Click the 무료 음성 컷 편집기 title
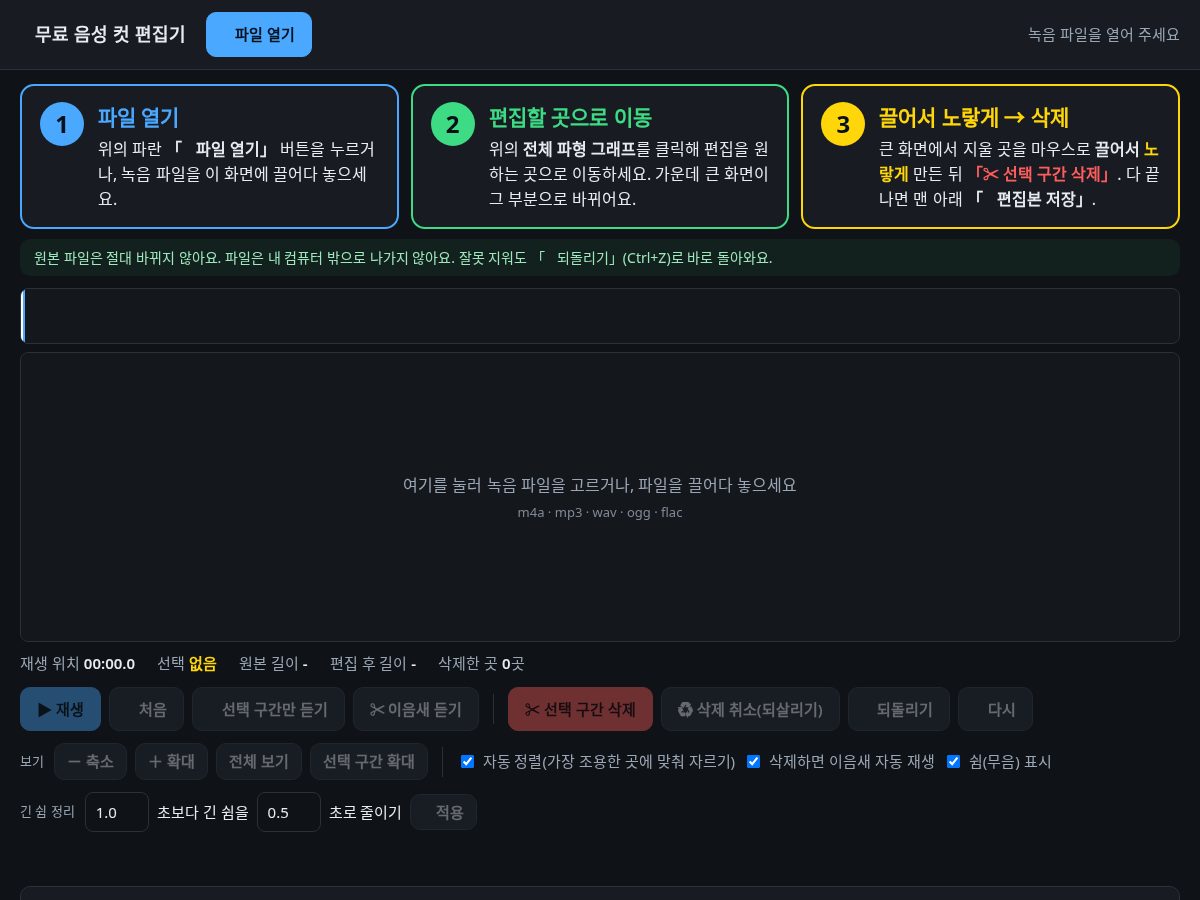The width and height of the screenshot is (1200, 900). tap(110, 34)
